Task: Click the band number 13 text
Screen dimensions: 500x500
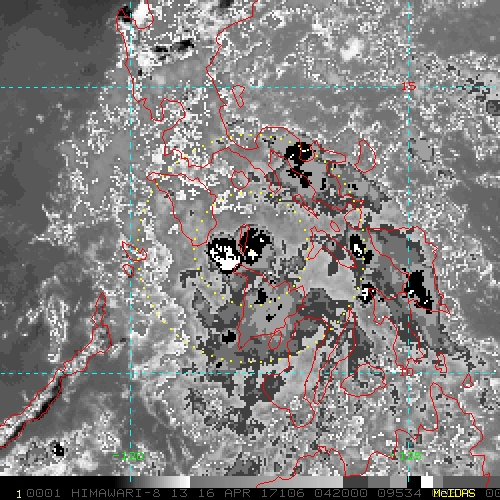Action: pos(179,493)
